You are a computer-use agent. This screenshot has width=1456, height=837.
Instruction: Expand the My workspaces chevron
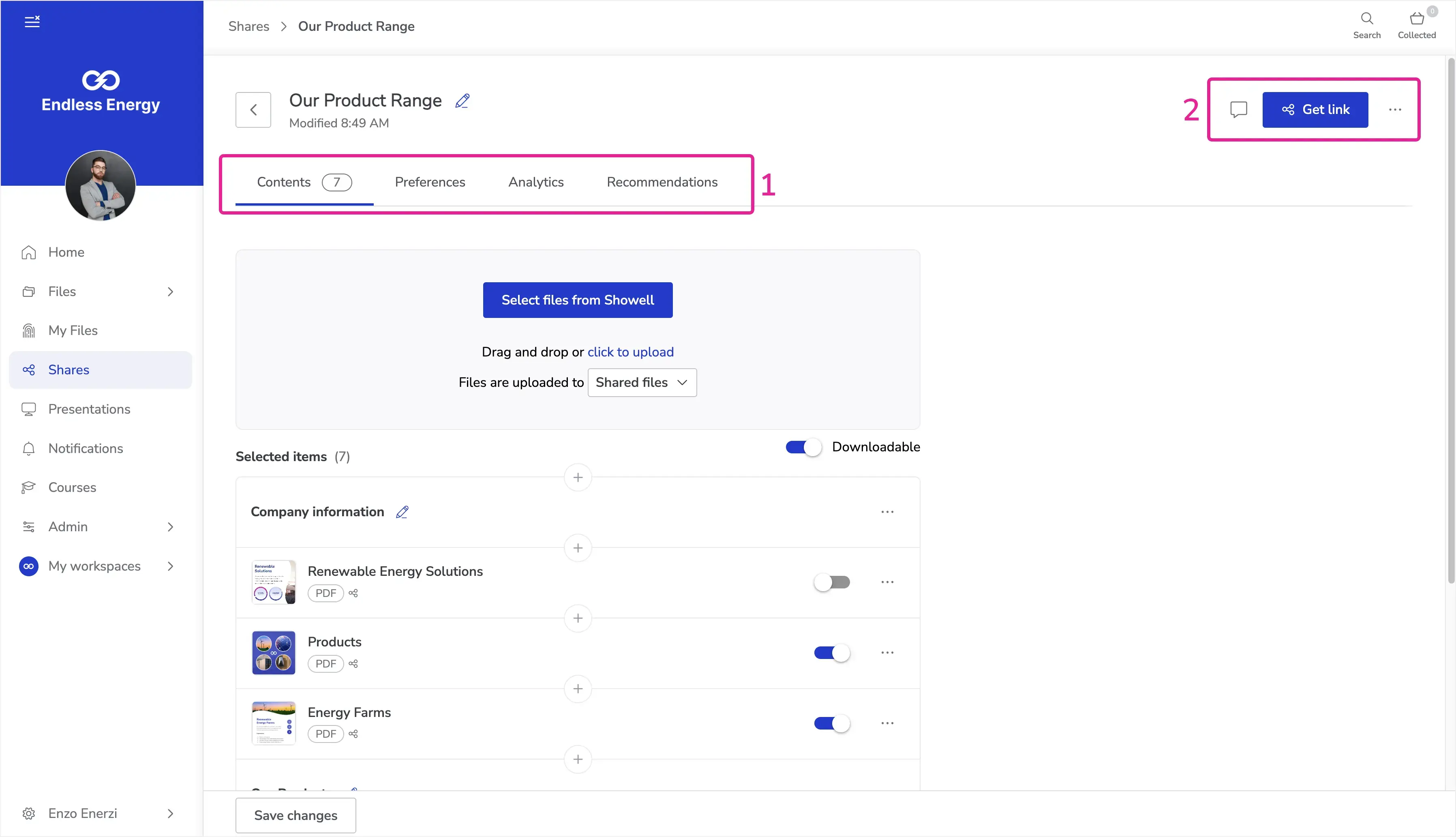(x=170, y=566)
